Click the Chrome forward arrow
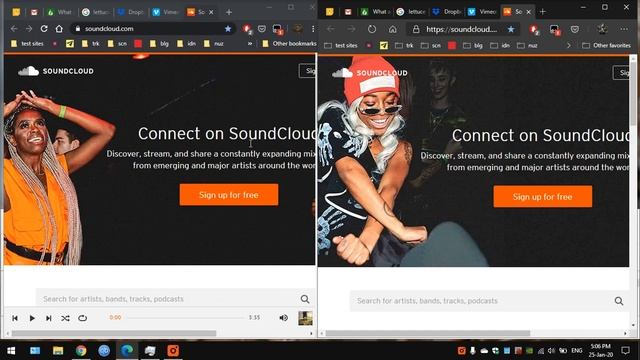640x360 pixels. 29,29
